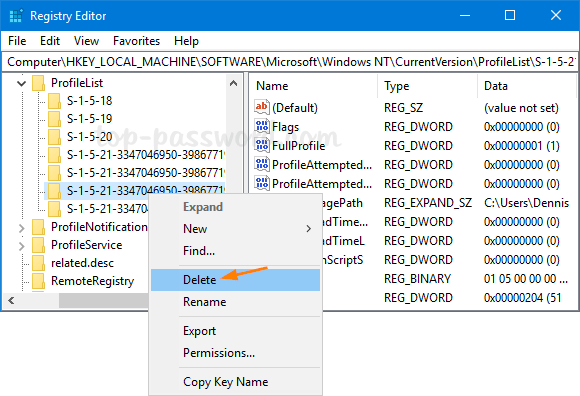This screenshot has height=396, width=580.
Task: Open the New submenu arrow
Action: 308,229
